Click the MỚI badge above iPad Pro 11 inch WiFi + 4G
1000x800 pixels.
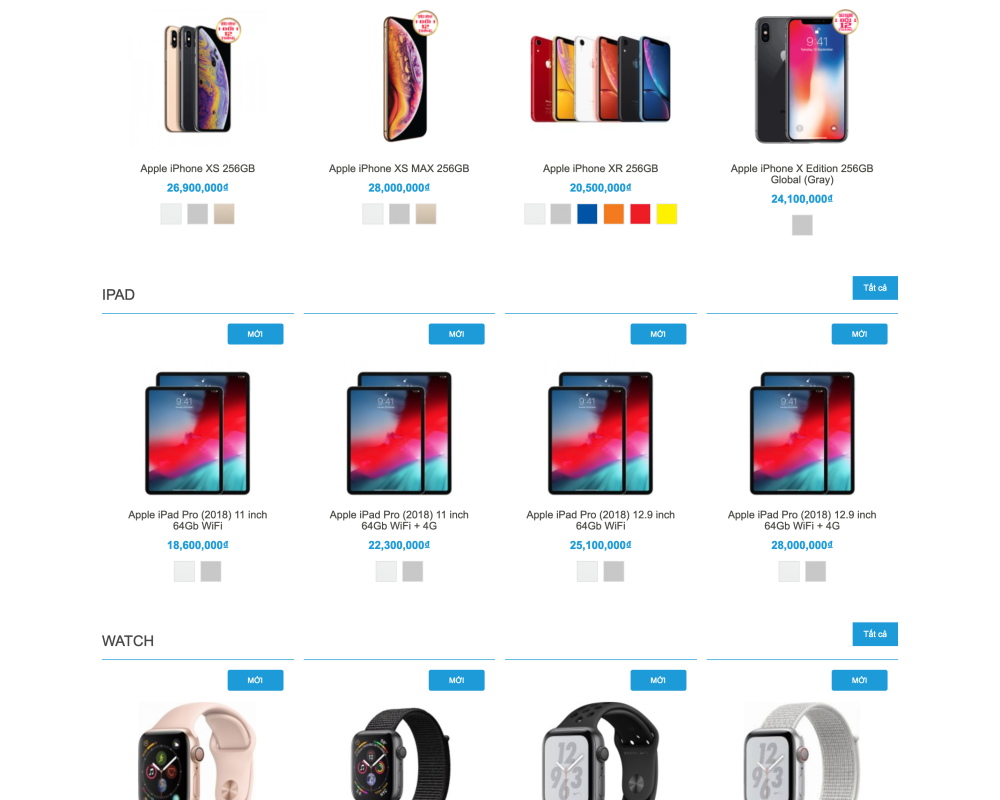(x=457, y=334)
